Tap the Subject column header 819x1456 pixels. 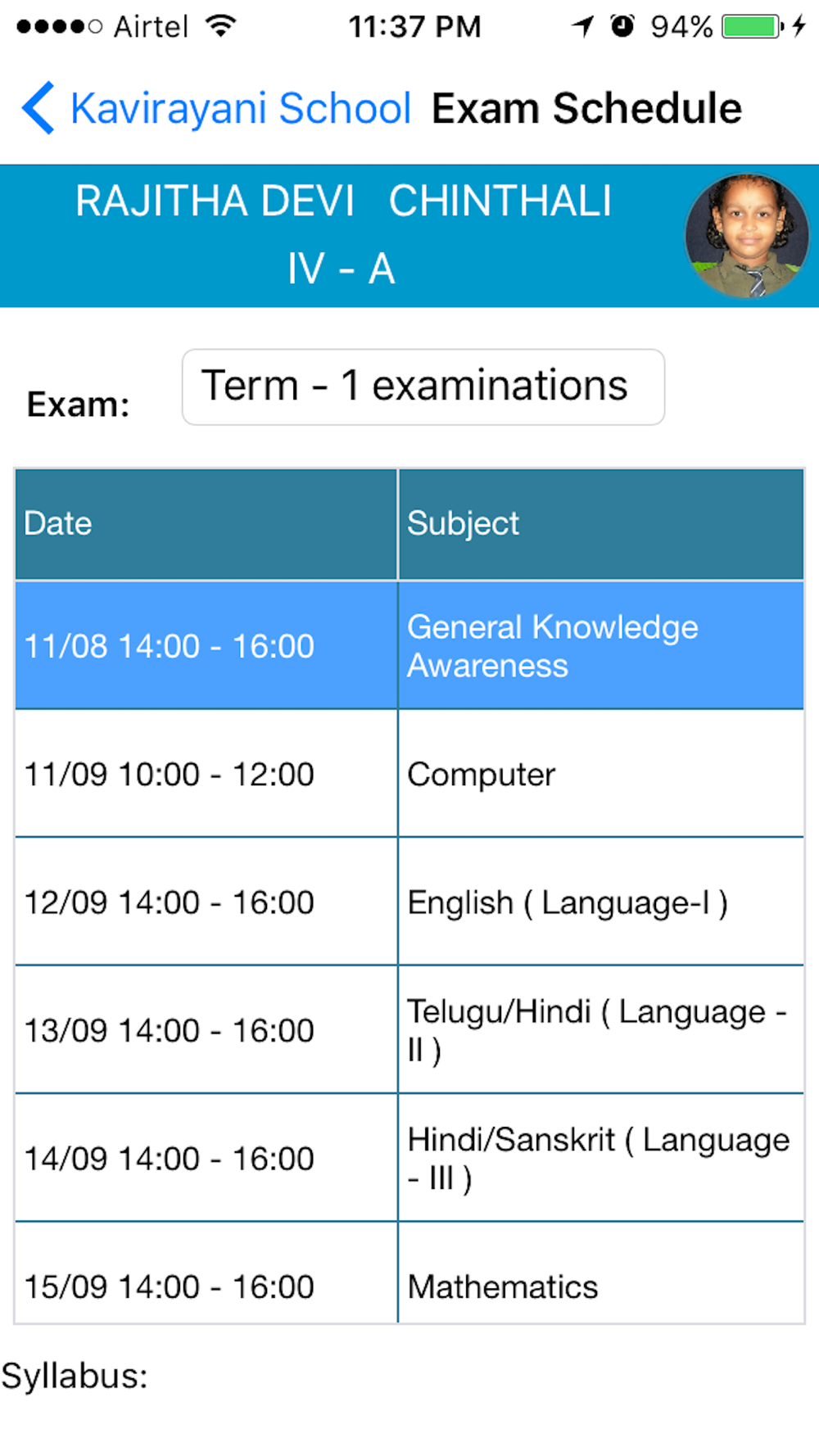[x=601, y=523]
